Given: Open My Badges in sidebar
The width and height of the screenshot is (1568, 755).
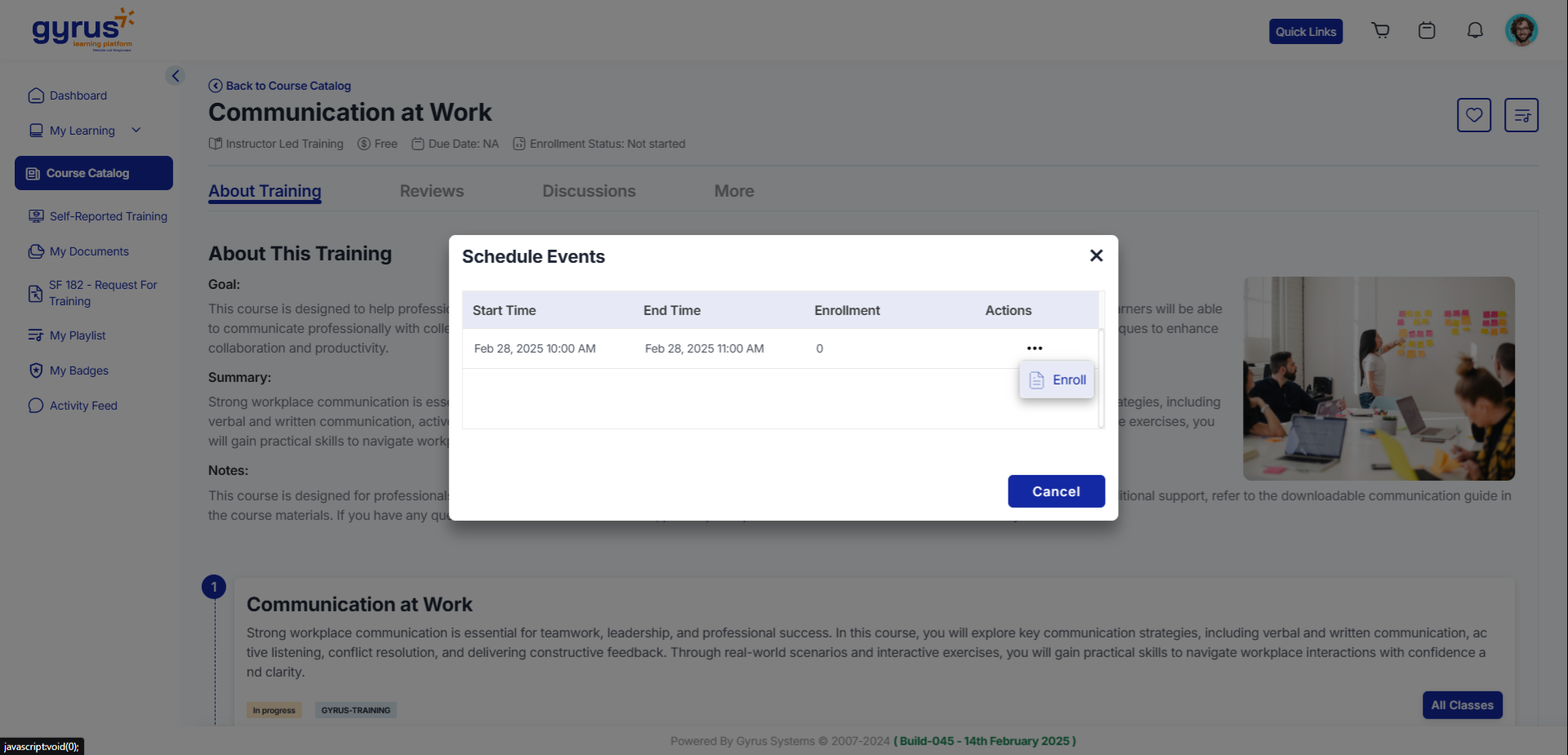Looking at the screenshot, I should click(78, 371).
